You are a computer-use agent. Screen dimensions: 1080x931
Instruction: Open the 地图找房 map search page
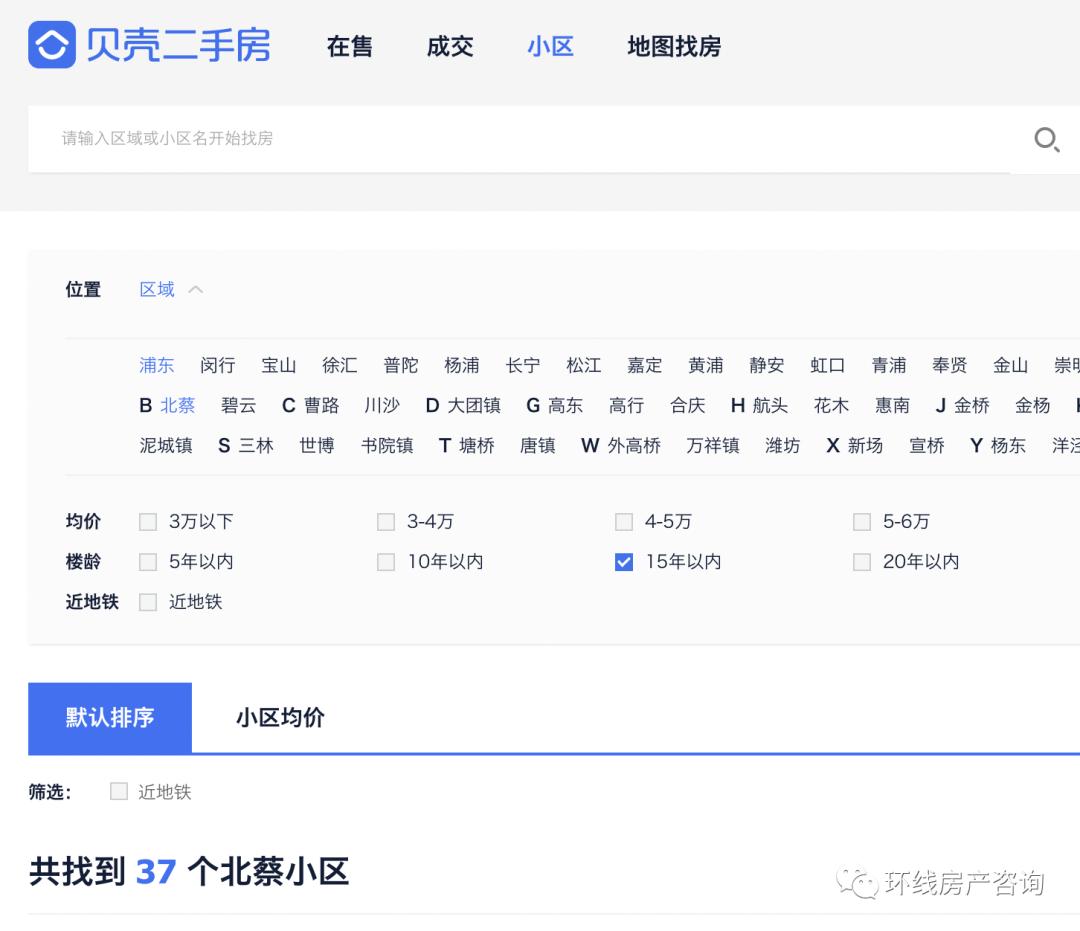673,46
